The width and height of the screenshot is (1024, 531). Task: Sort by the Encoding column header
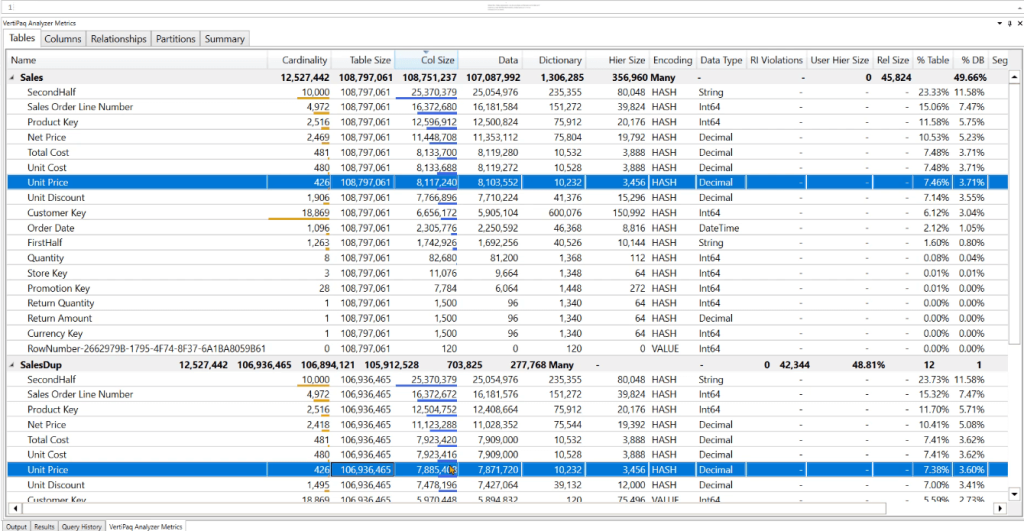pyautogui.click(x=673, y=60)
